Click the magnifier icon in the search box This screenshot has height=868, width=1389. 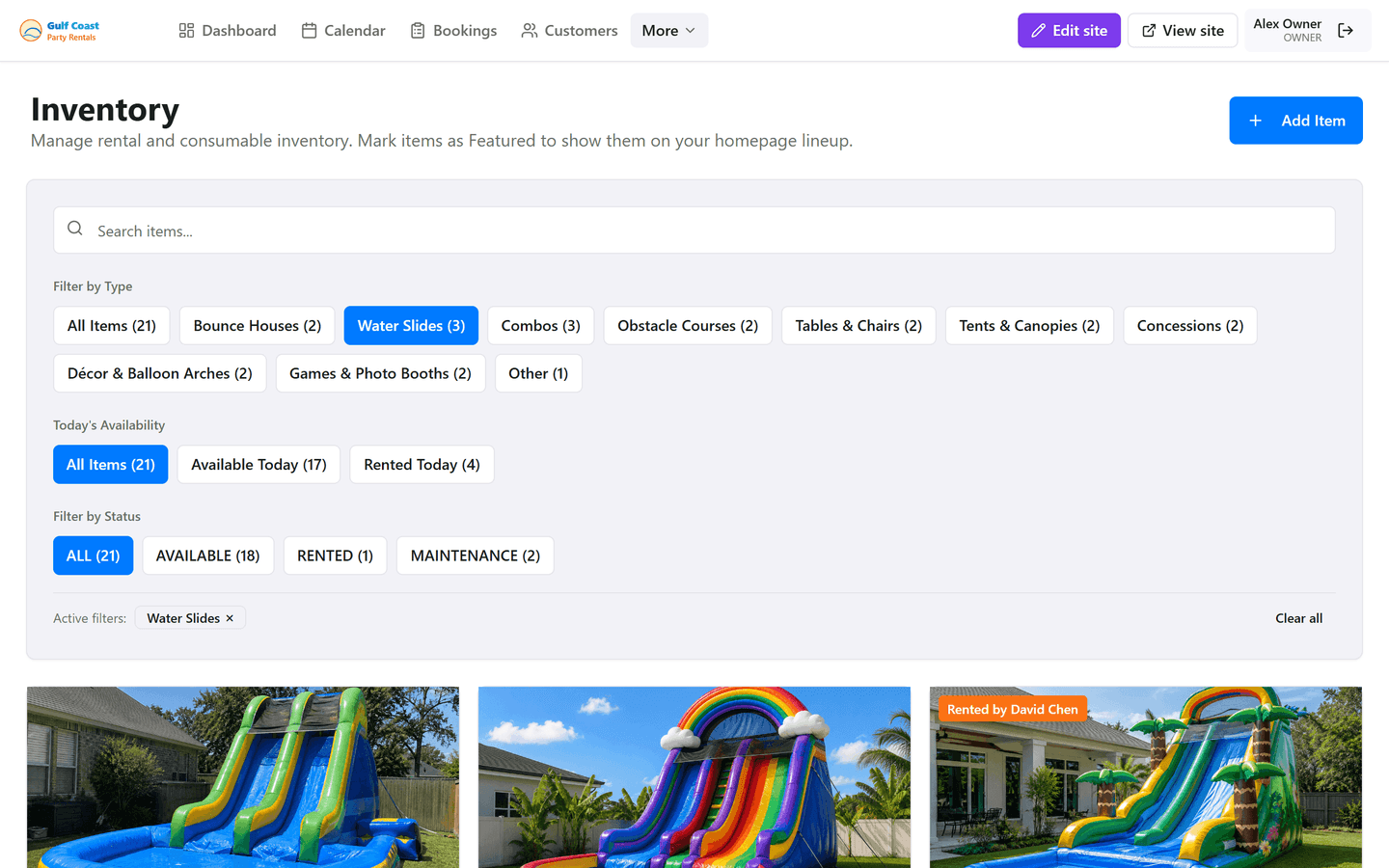(x=75, y=229)
